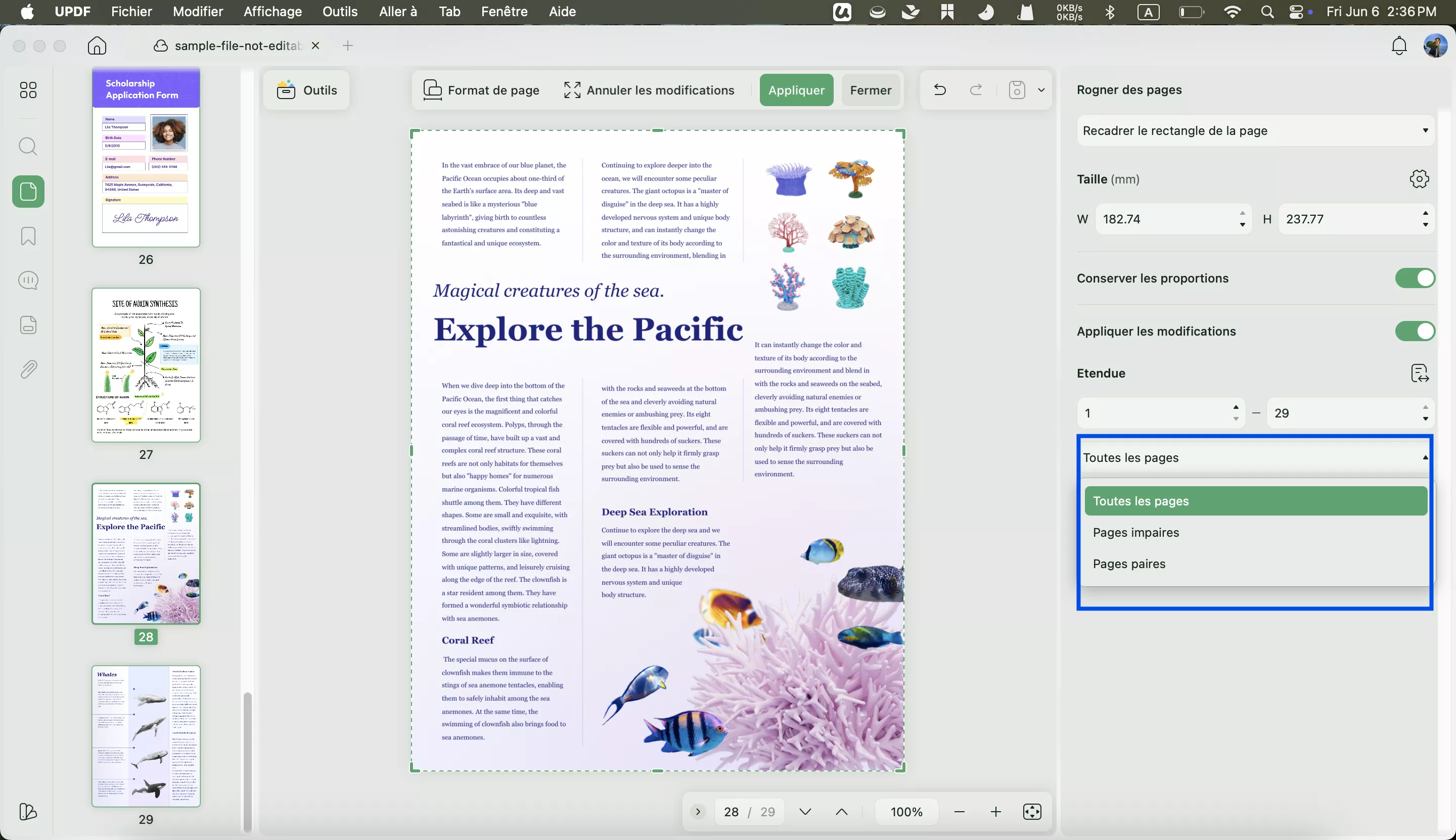Click the undo arrow icon

pyautogui.click(x=939, y=90)
